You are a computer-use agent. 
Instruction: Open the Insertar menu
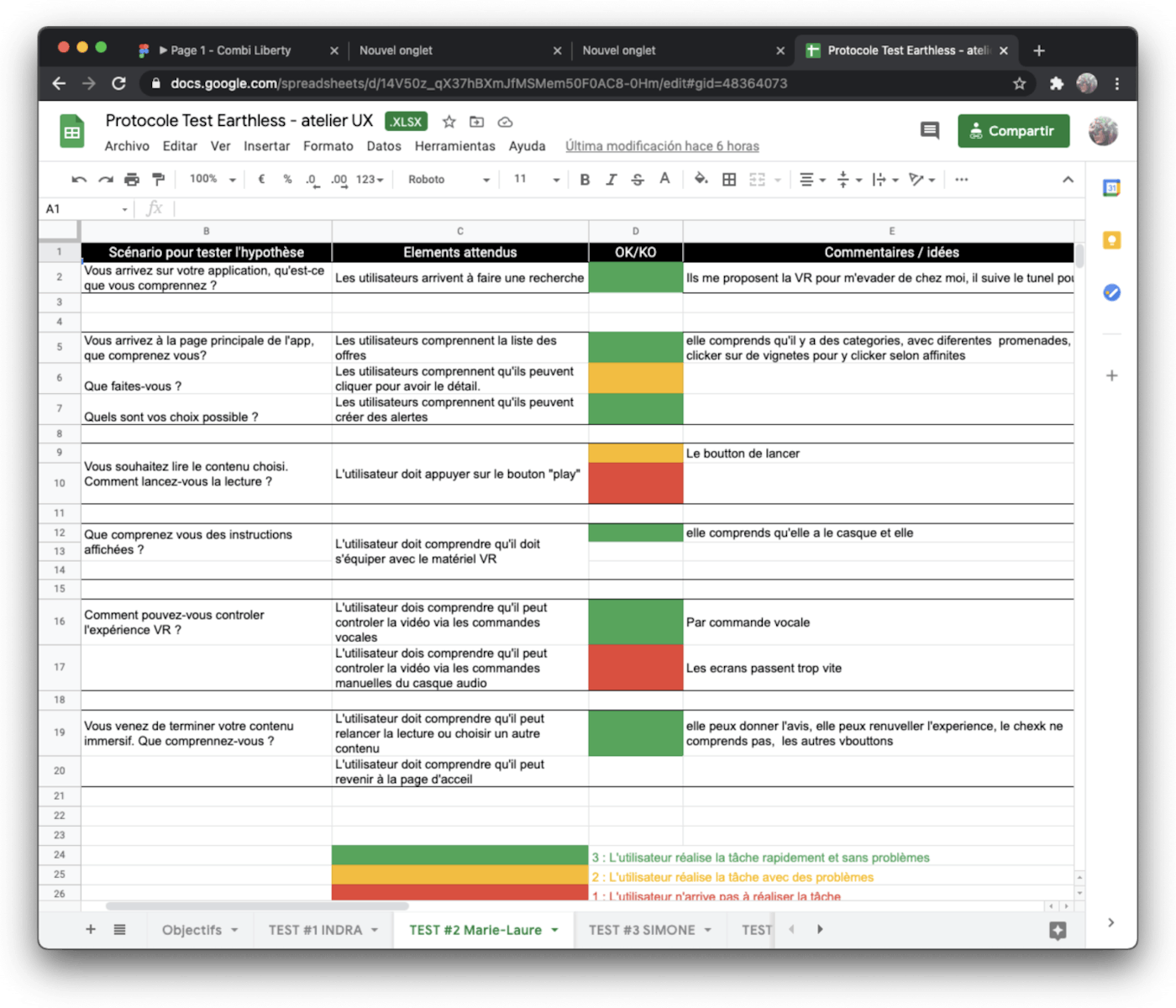click(266, 146)
